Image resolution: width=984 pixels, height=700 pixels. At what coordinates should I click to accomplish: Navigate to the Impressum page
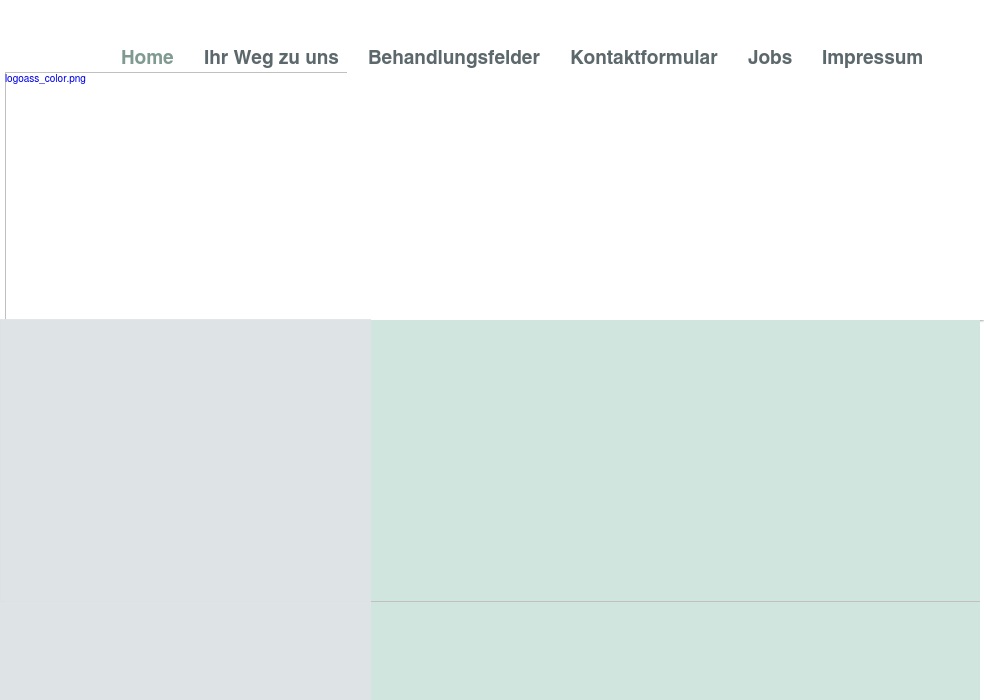tap(872, 58)
